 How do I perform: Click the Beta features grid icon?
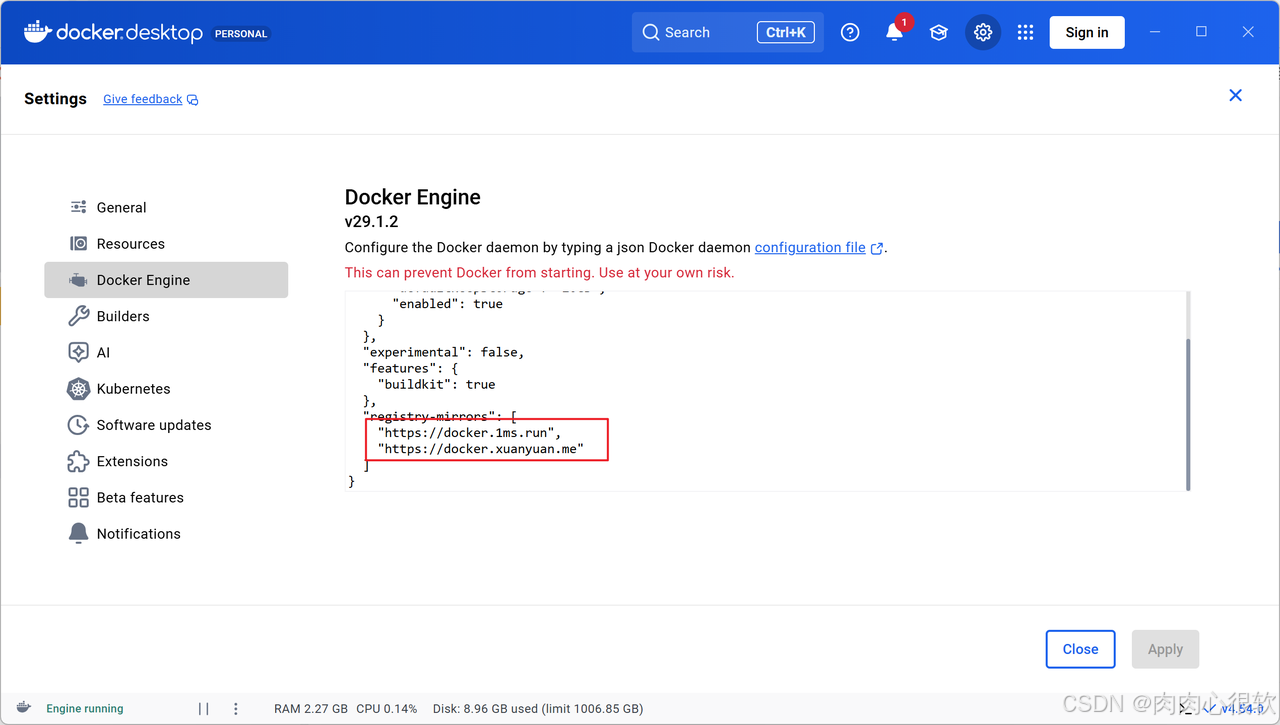coord(78,497)
